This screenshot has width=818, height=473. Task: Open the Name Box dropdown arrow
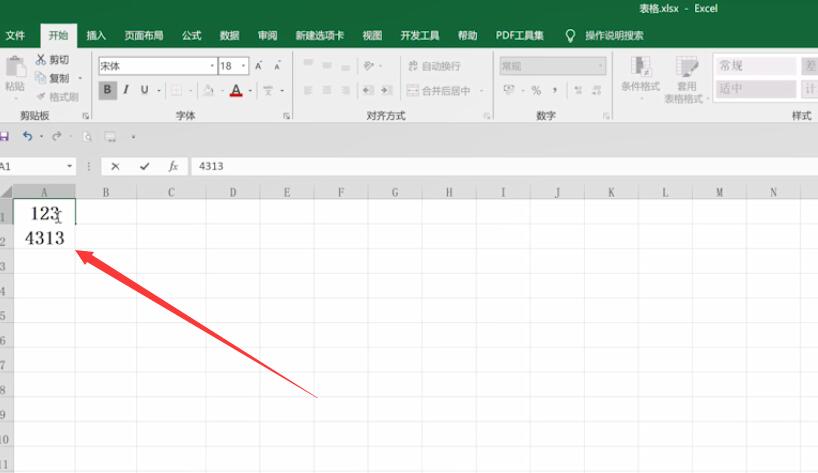click(69, 166)
